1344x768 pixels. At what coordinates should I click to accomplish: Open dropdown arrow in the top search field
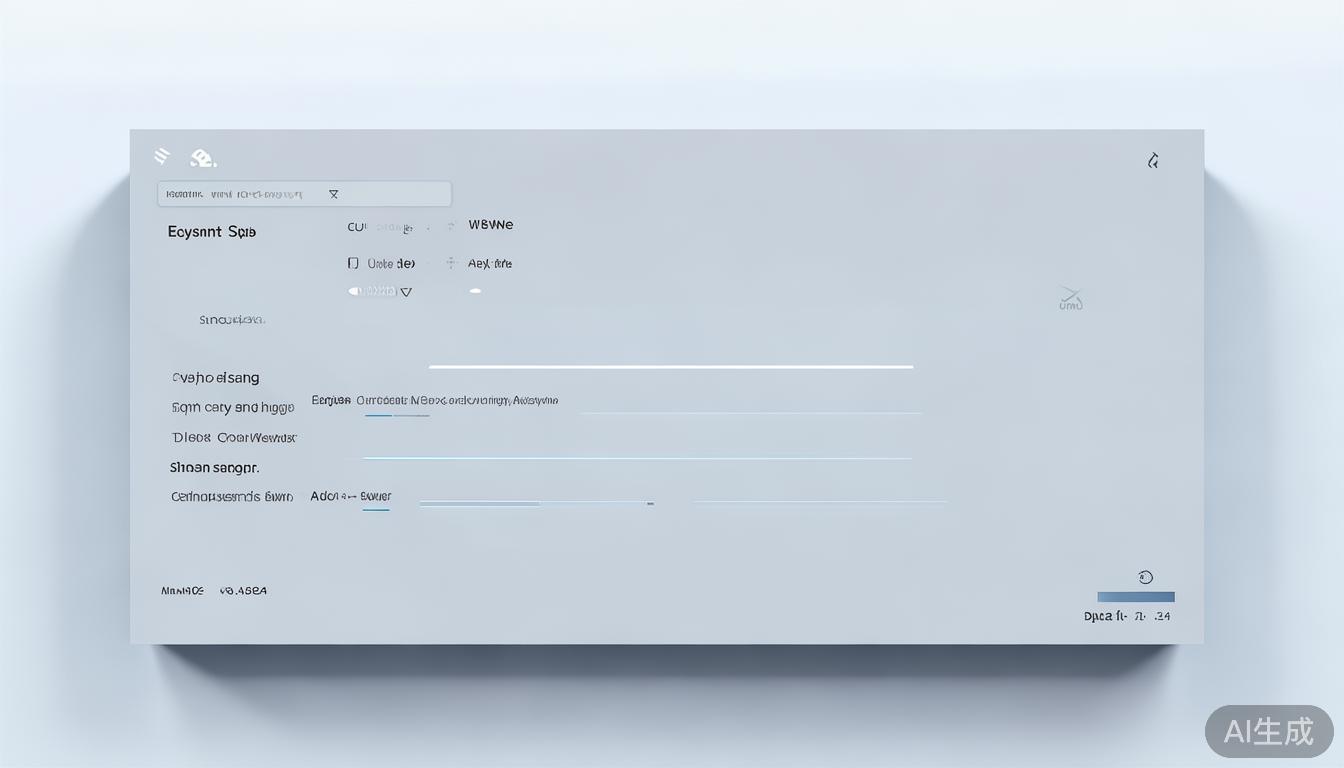(334, 194)
